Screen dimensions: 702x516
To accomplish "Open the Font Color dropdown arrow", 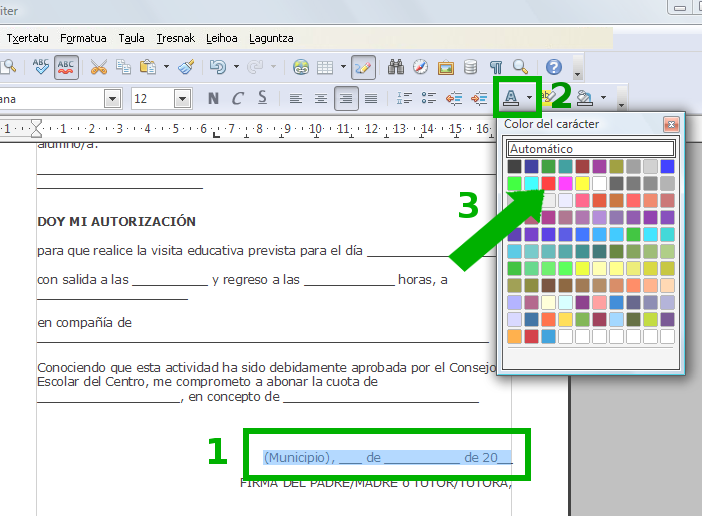I will [x=530, y=97].
